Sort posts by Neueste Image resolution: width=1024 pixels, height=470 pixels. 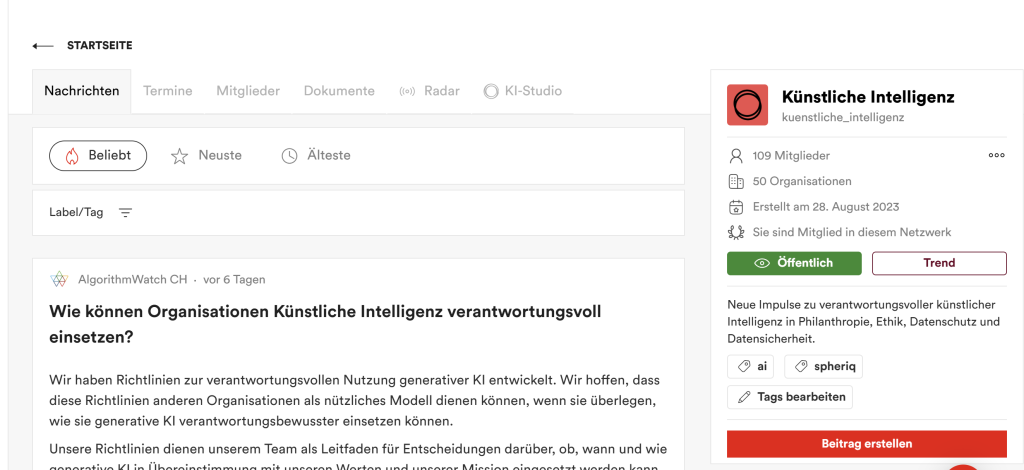(x=207, y=156)
